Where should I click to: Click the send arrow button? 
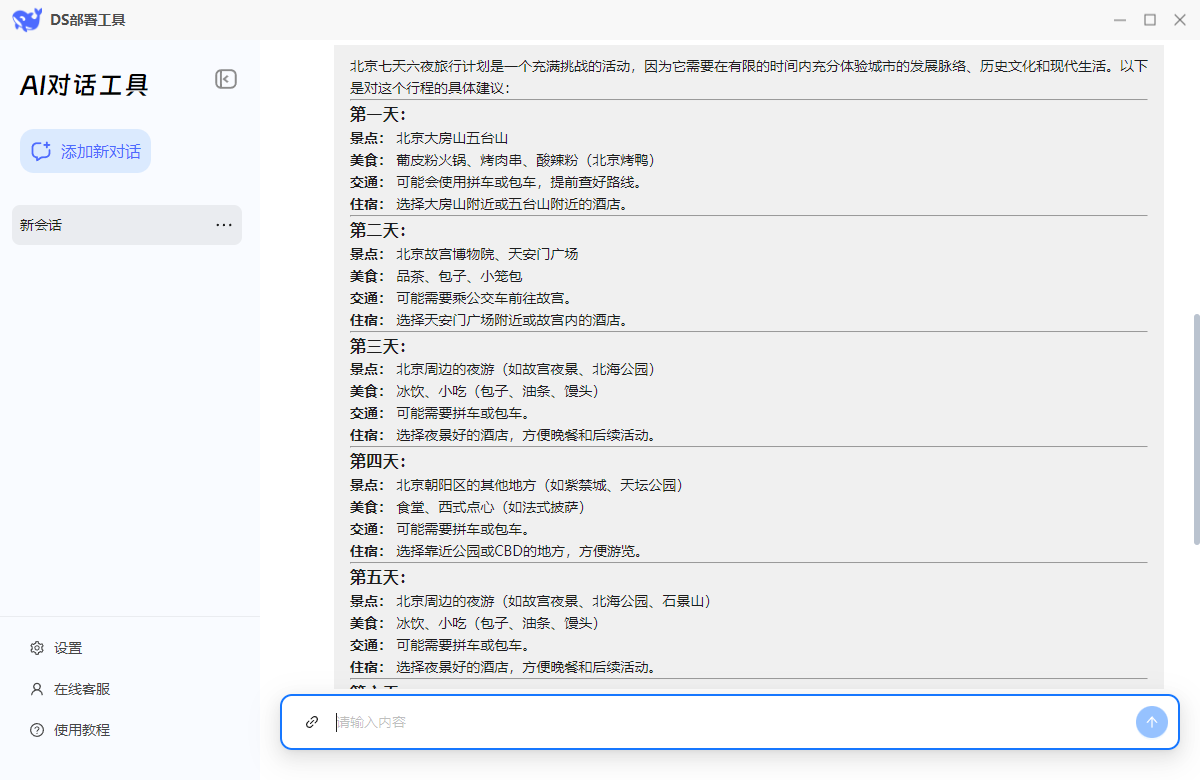click(1151, 722)
